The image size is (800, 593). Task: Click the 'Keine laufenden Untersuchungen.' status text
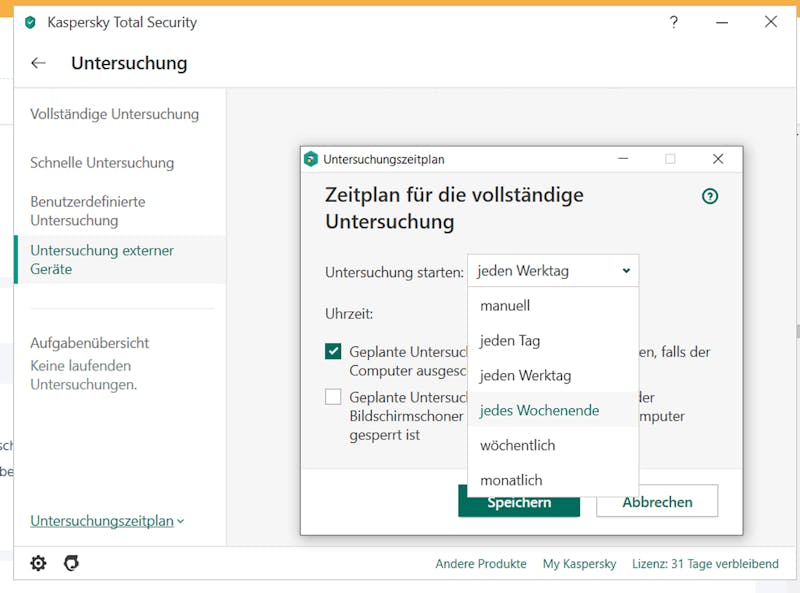84,375
